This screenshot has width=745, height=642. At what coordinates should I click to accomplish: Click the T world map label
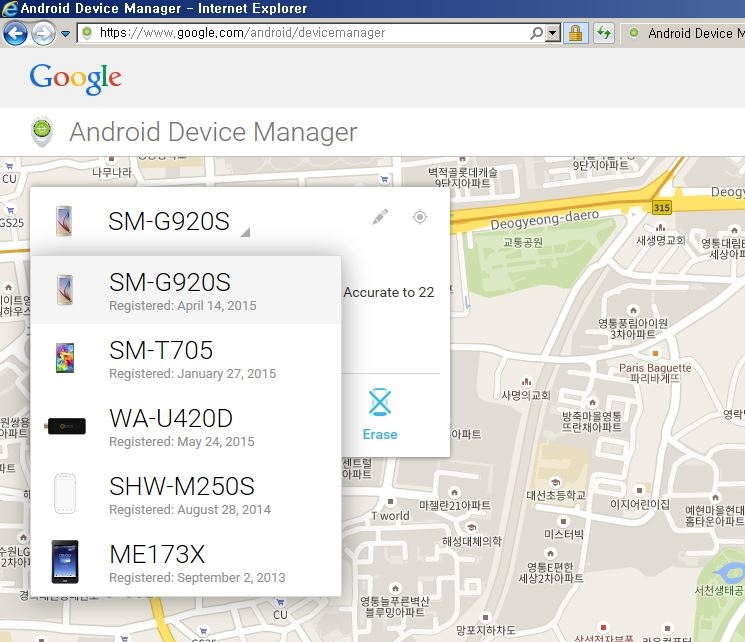tap(390, 516)
